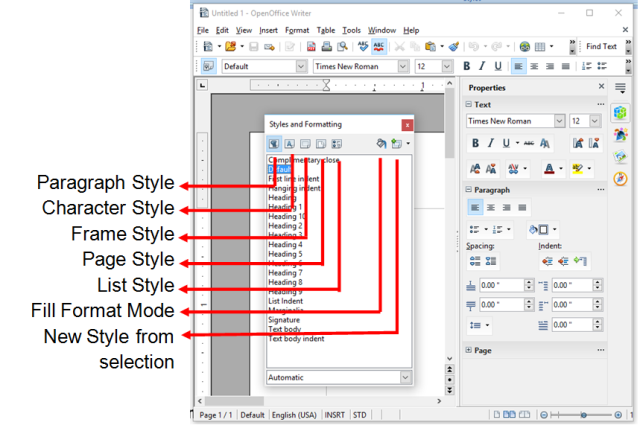Click Font Color swatch in sidebar
This screenshot has width=640, height=425.
(x=549, y=168)
